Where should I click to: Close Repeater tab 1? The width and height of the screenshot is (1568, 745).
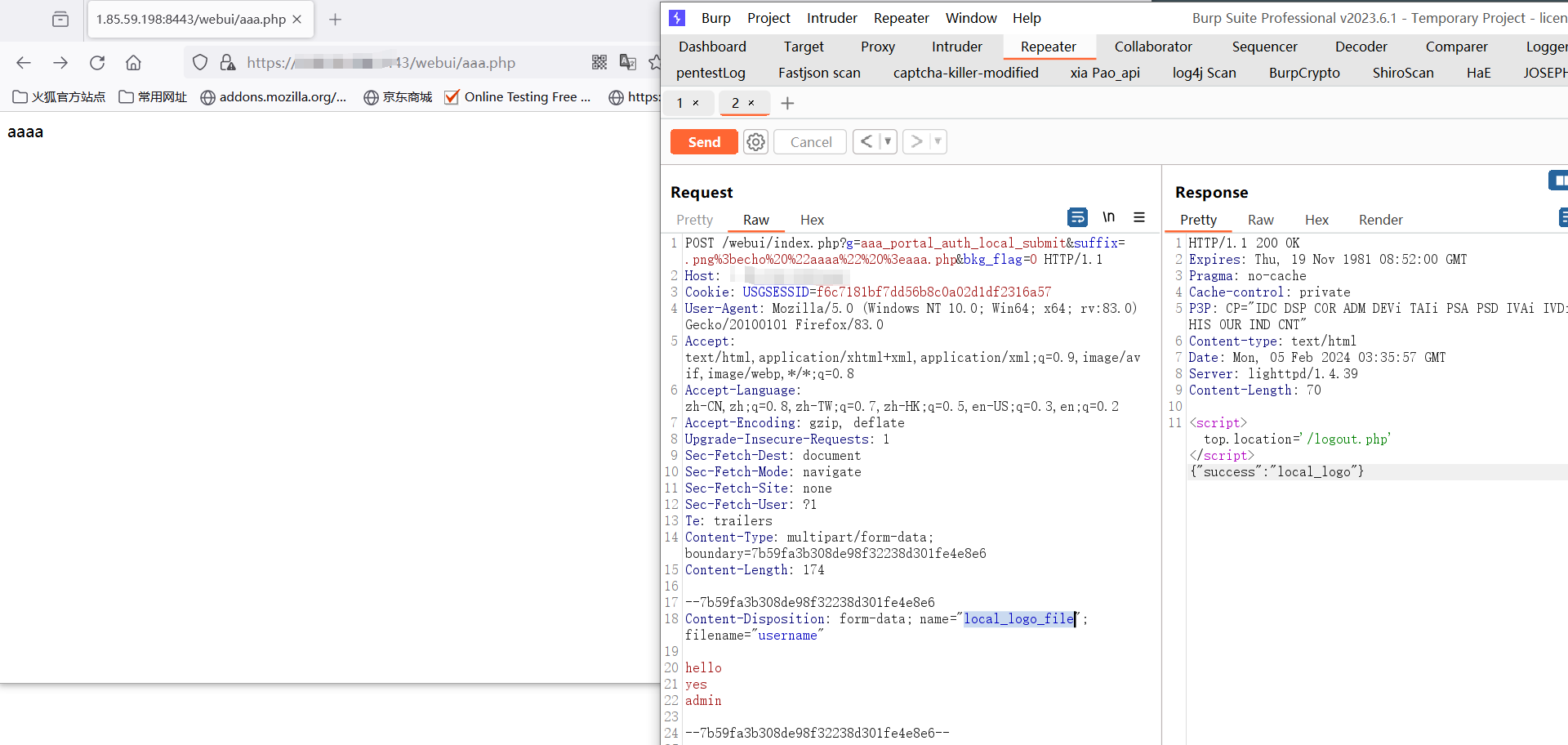point(696,103)
